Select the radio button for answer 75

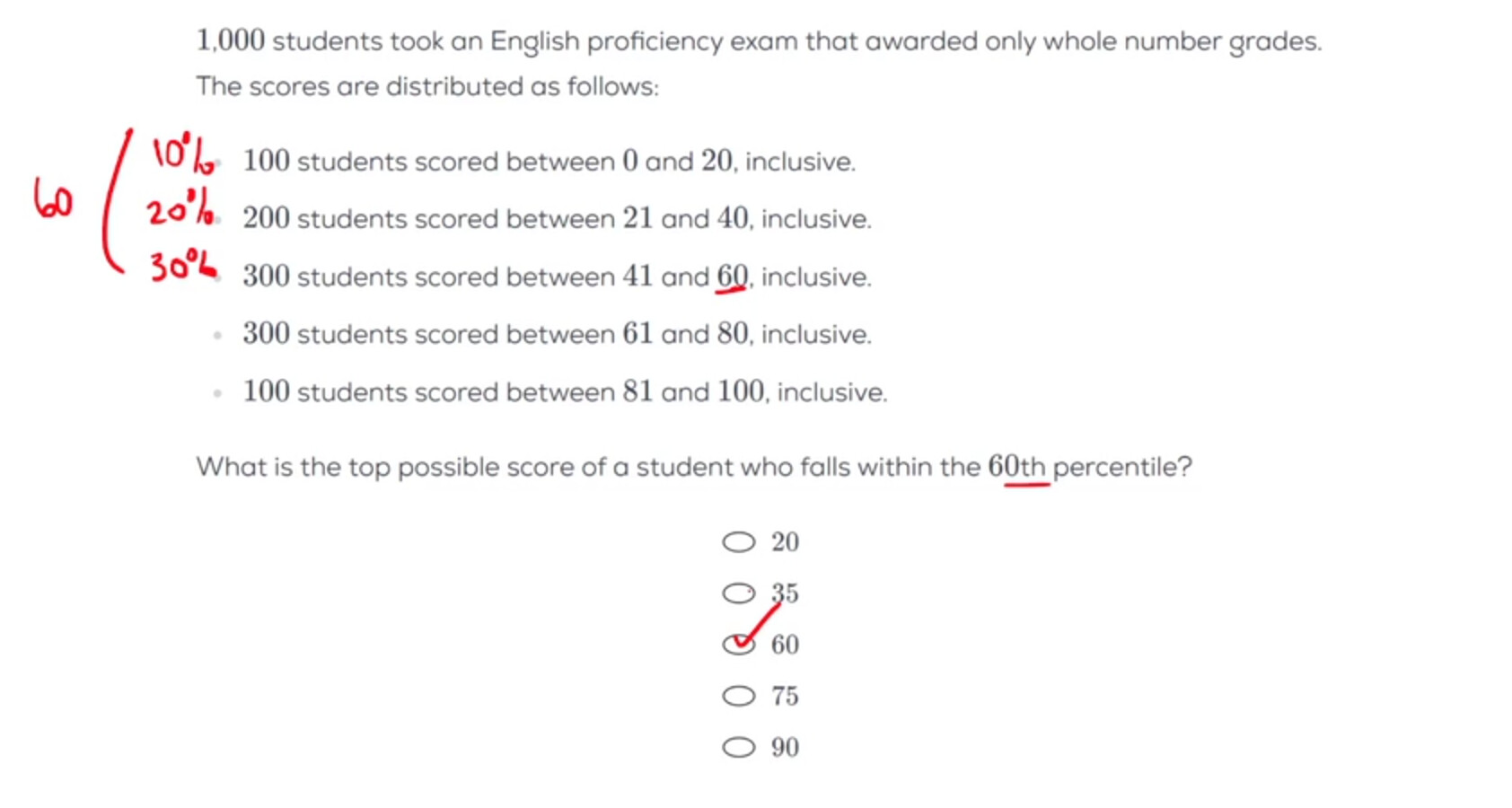click(x=739, y=697)
